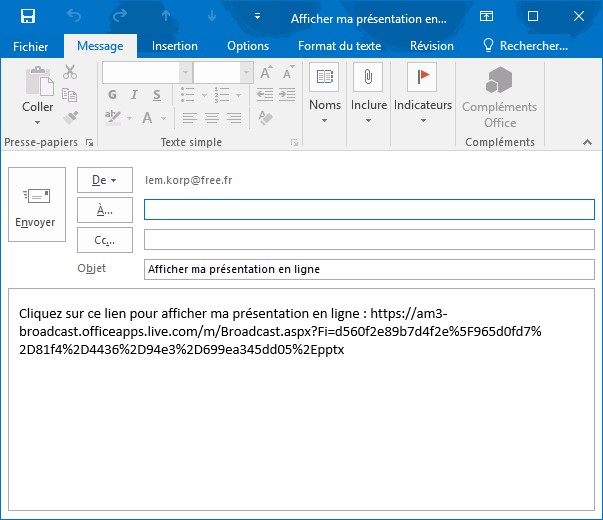The image size is (603, 520).
Task: Click the À... recipients button
Action: (104, 210)
